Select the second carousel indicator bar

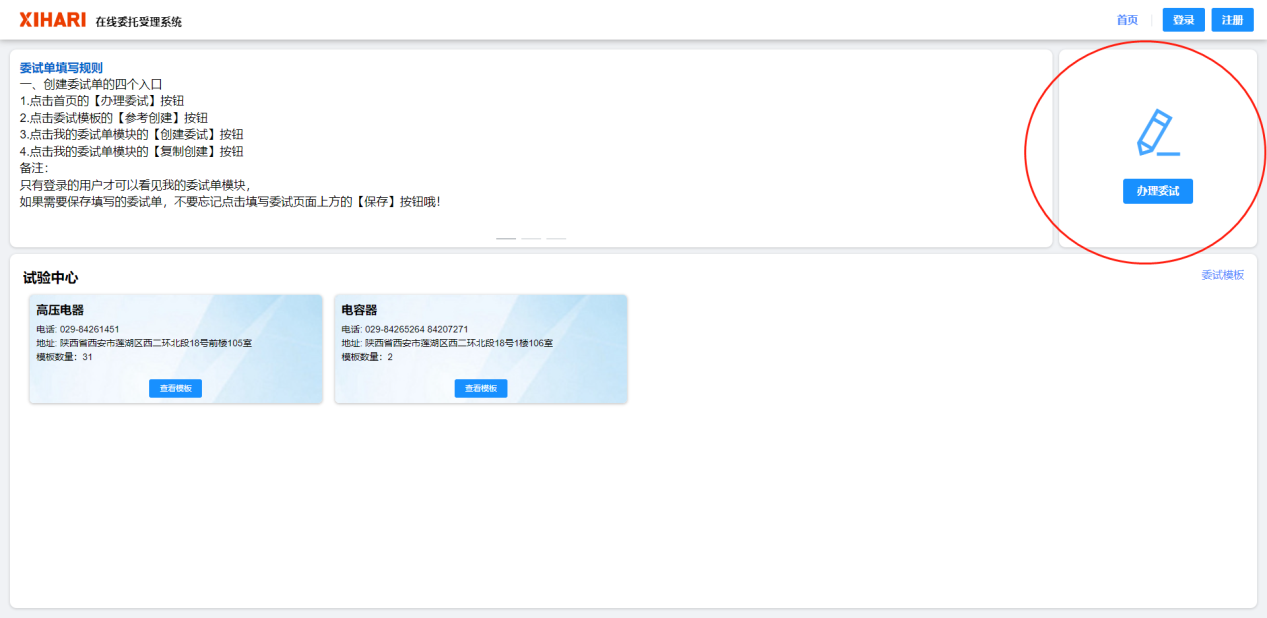[531, 239]
